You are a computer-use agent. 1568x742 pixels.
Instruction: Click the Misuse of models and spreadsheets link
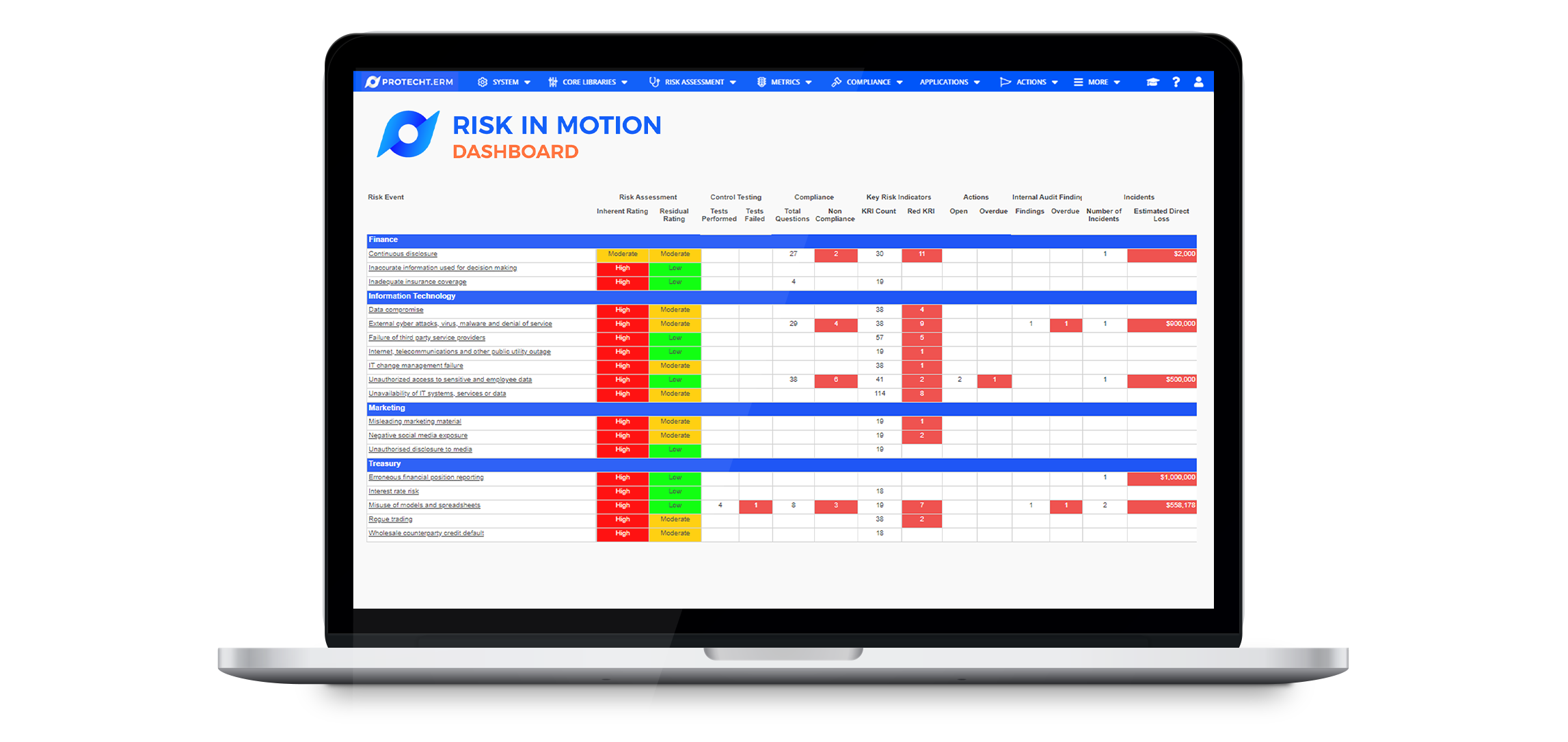point(424,505)
